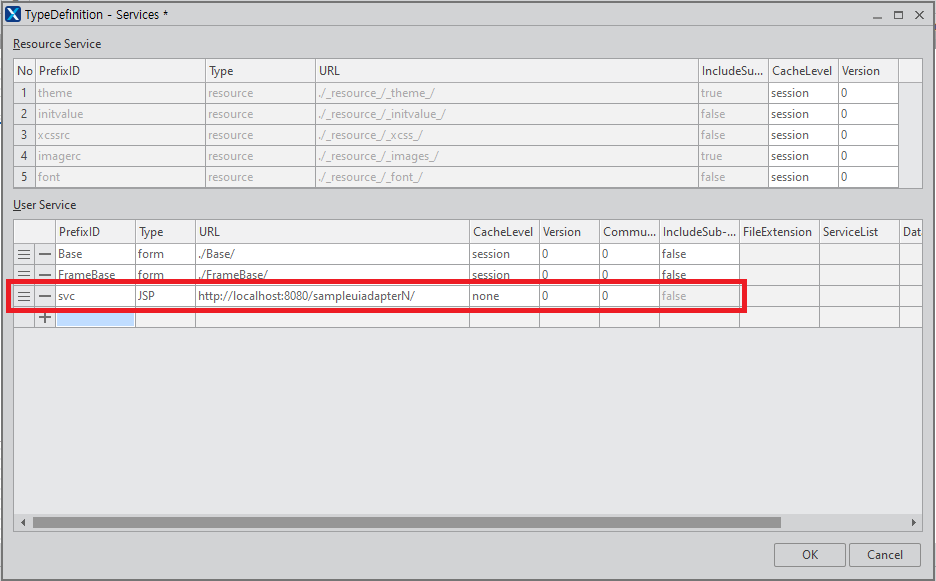This screenshot has height=581, width=936.
Task: Click the X application icon in the title bar
Action: pyautogui.click(x=13, y=15)
